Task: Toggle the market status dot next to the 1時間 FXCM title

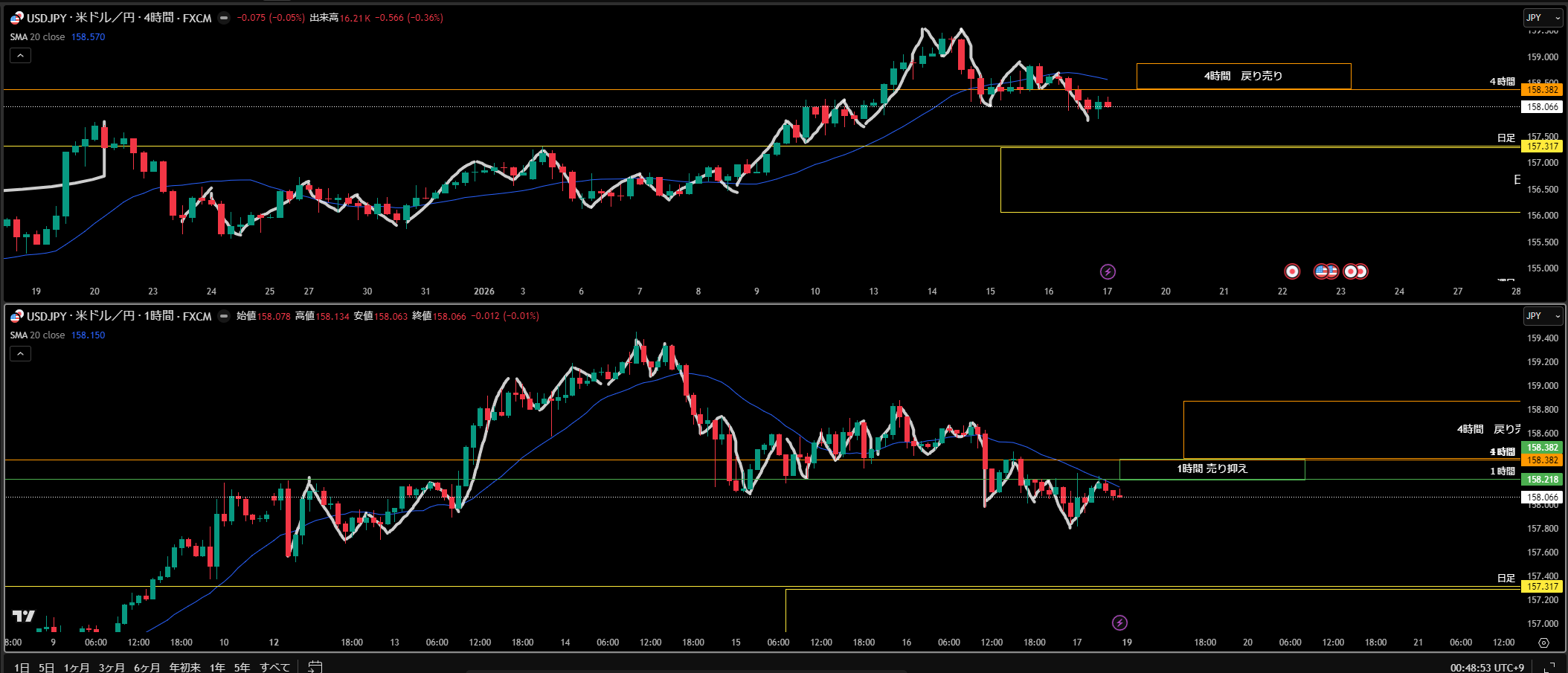Action: coord(224,316)
